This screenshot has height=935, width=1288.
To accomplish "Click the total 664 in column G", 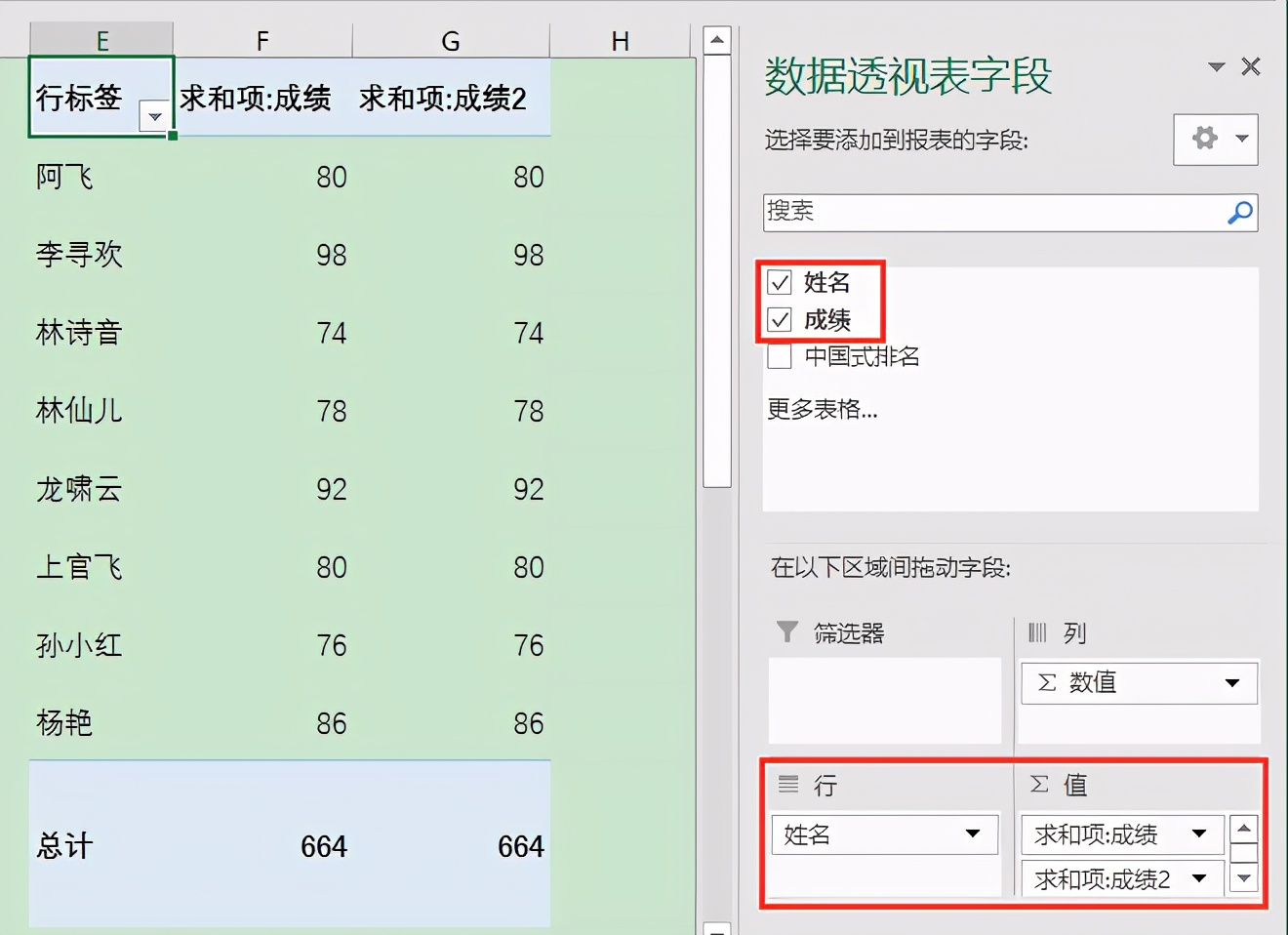I will click(521, 846).
